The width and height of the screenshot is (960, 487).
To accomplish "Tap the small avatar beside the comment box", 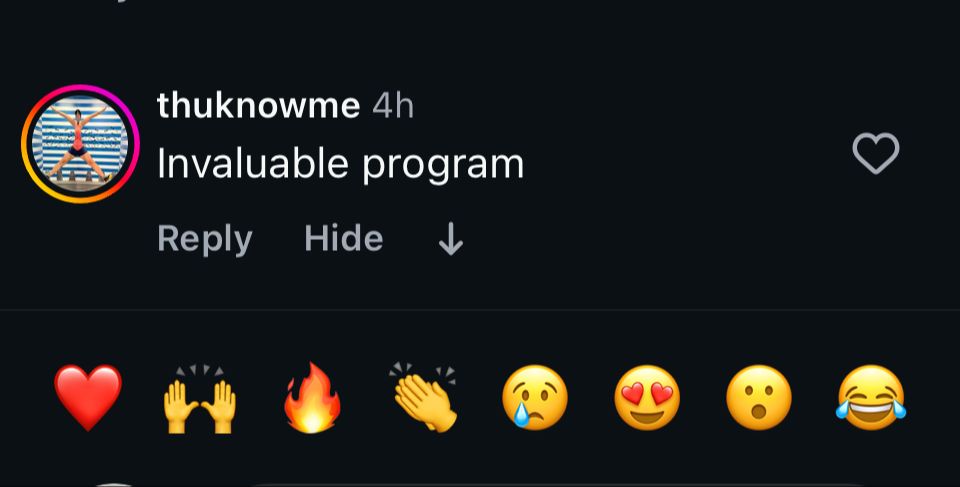I will pyautogui.click(x=115, y=485).
